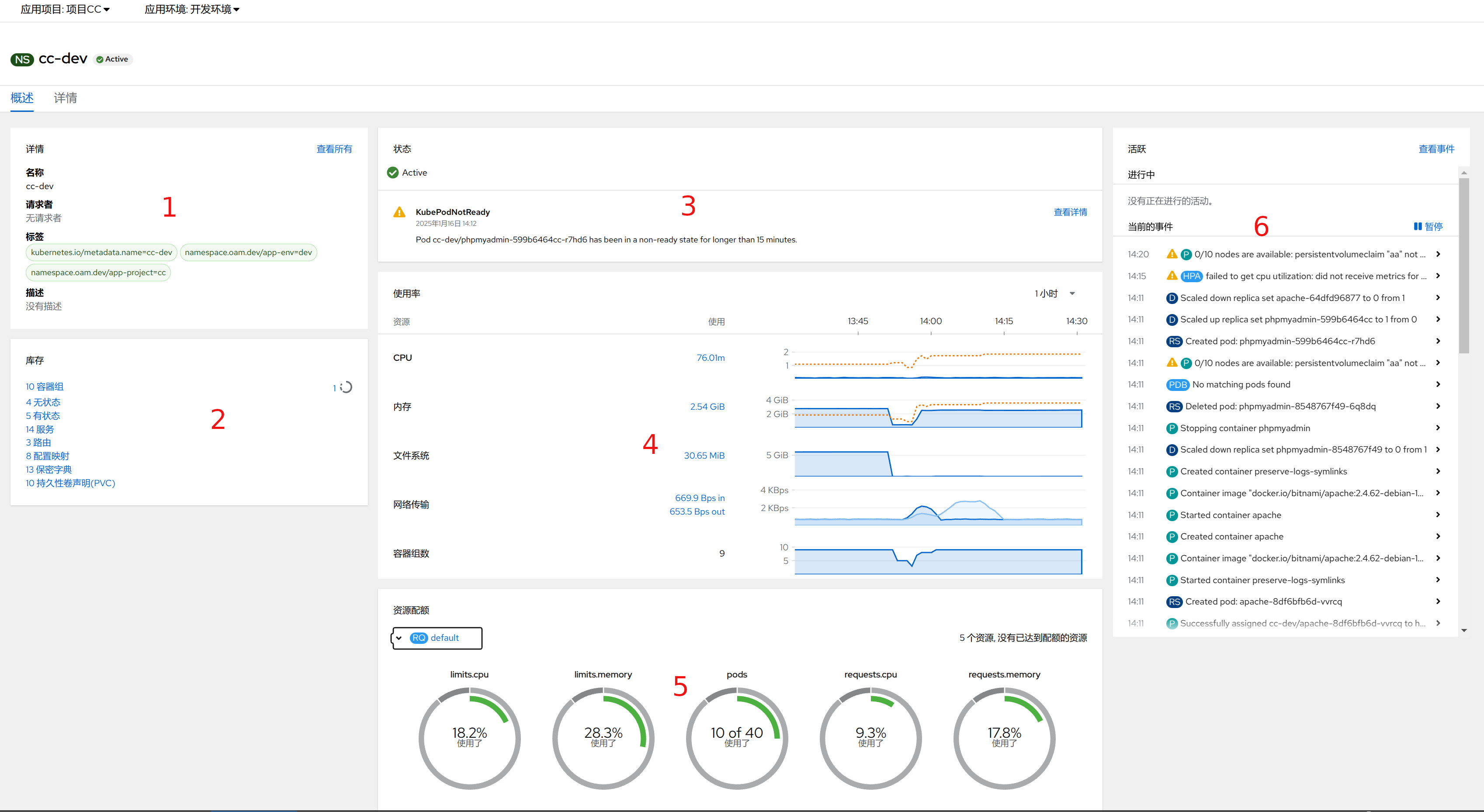This screenshot has width=1484, height=812.
Task: Click the PDB badge on No matching pods
Action: 1178,385
